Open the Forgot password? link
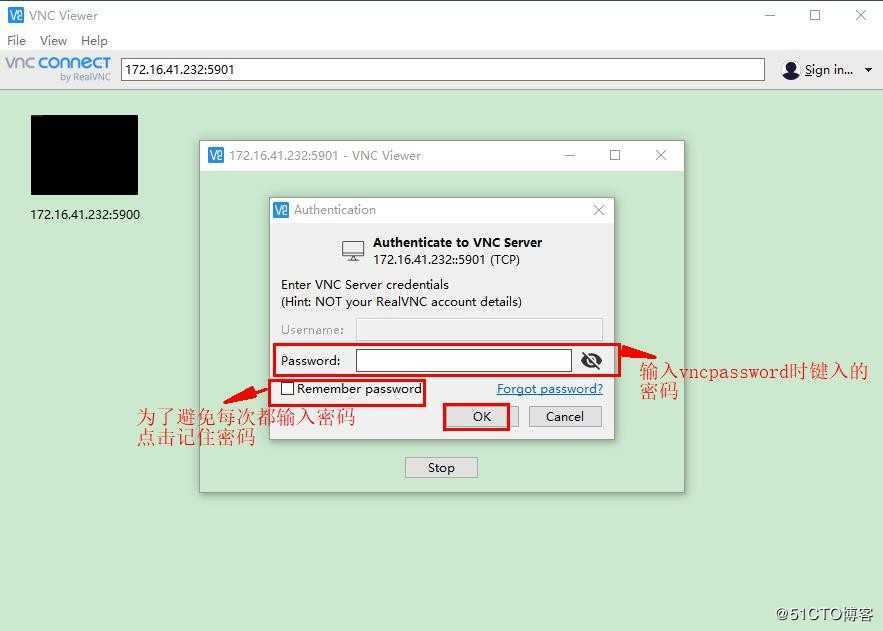This screenshot has height=631, width=883. coord(550,388)
